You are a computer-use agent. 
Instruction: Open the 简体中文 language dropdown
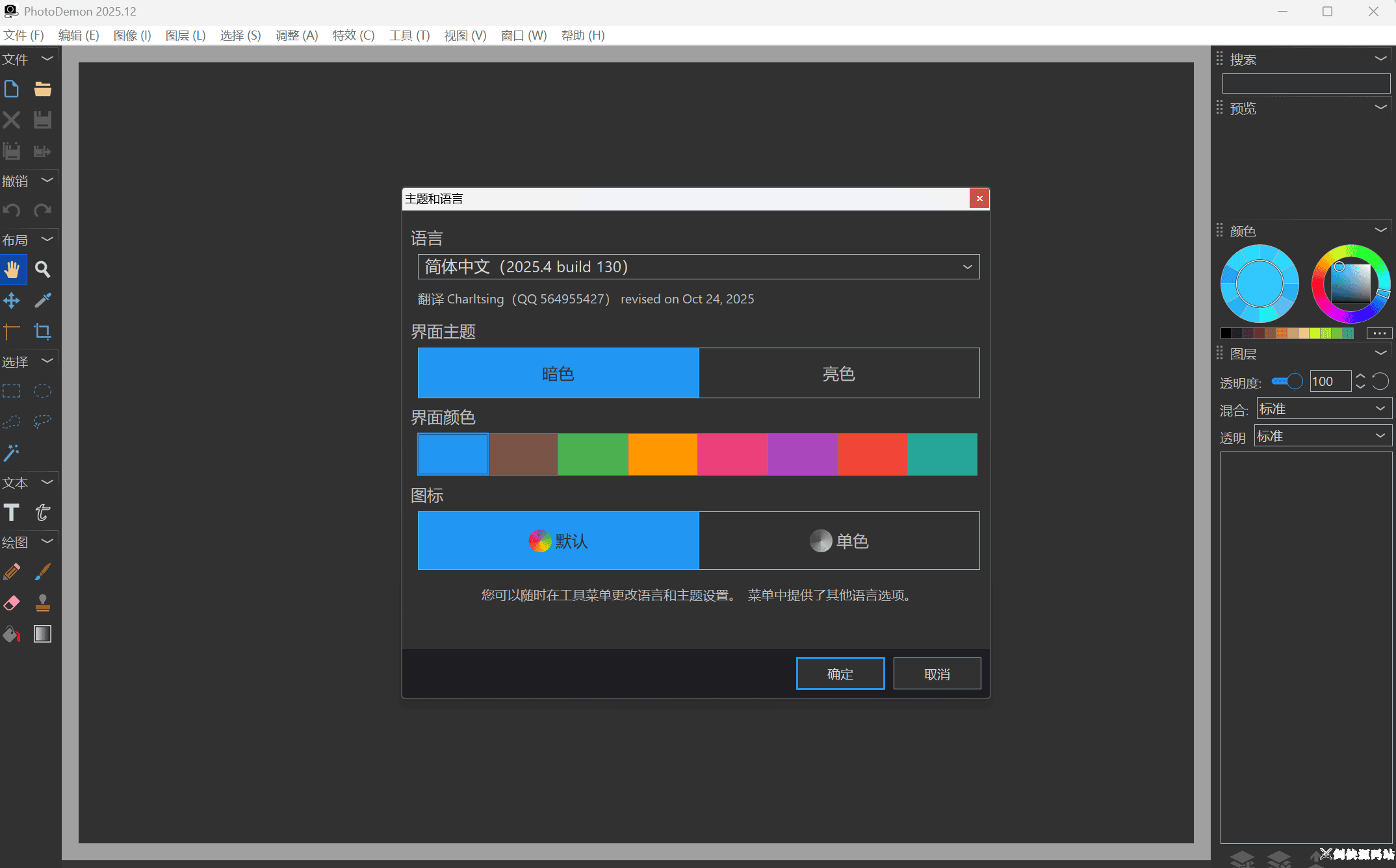699,267
